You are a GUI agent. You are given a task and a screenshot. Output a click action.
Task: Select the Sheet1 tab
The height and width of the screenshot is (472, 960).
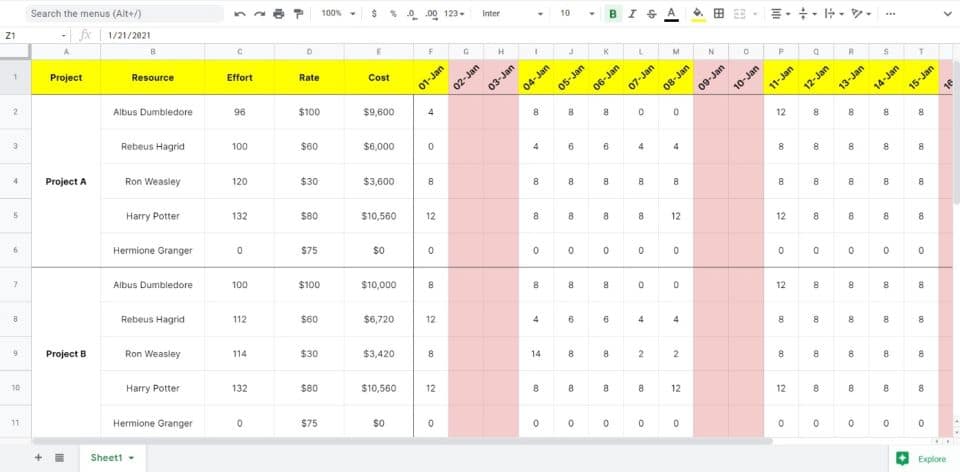pyautogui.click(x=112, y=457)
